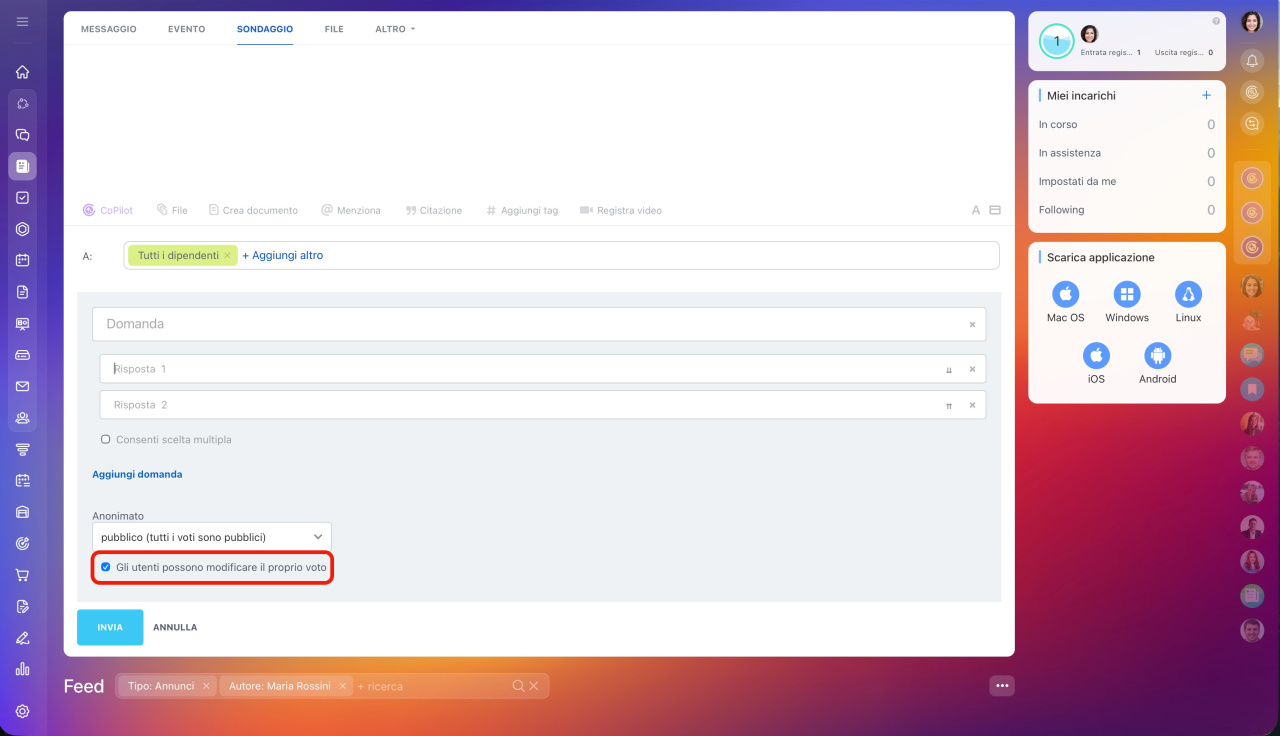Click the Android app download icon

pyautogui.click(x=1157, y=355)
